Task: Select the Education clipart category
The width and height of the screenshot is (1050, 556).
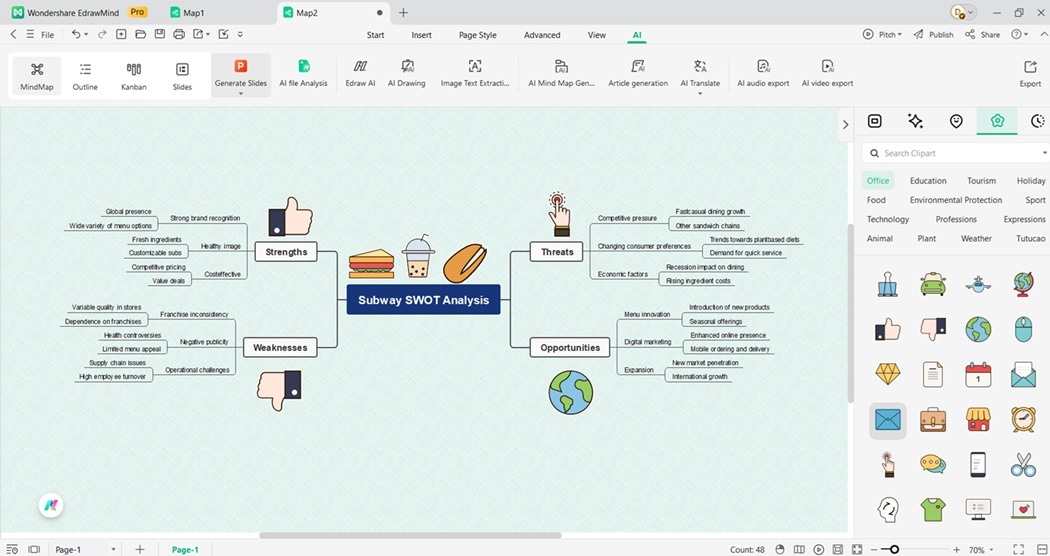Action: point(927,181)
